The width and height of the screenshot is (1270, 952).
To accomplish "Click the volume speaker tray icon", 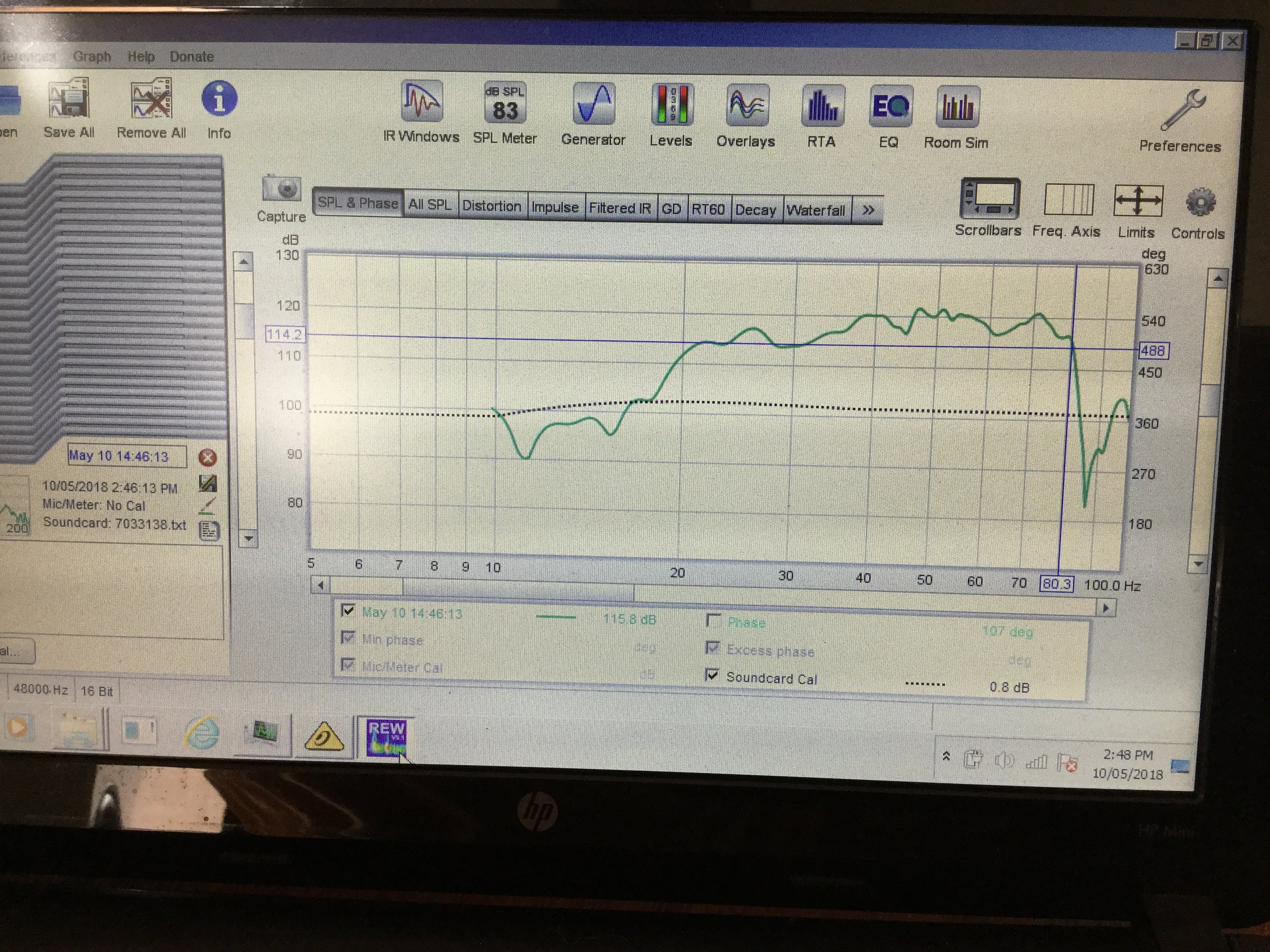I will [x=1004, y=761].
